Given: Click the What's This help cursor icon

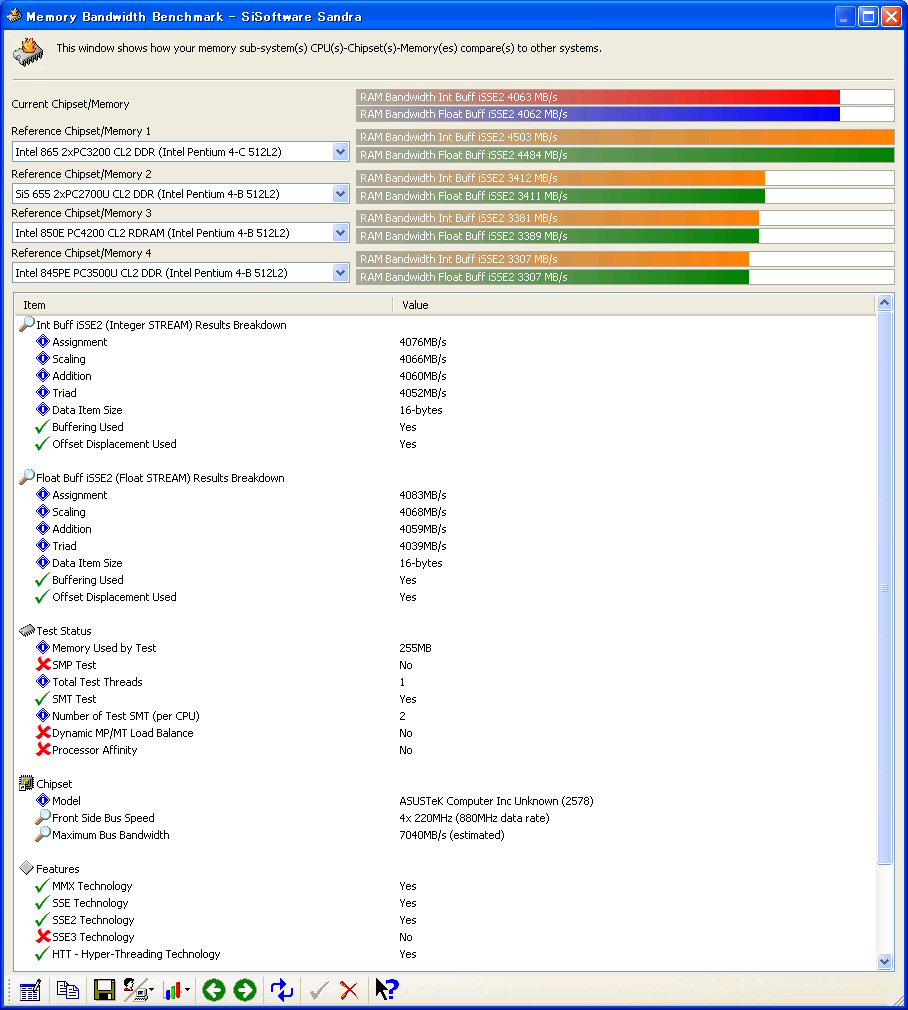Looking at the screenshot, I should pyautogui.click(x=386, y=989).
